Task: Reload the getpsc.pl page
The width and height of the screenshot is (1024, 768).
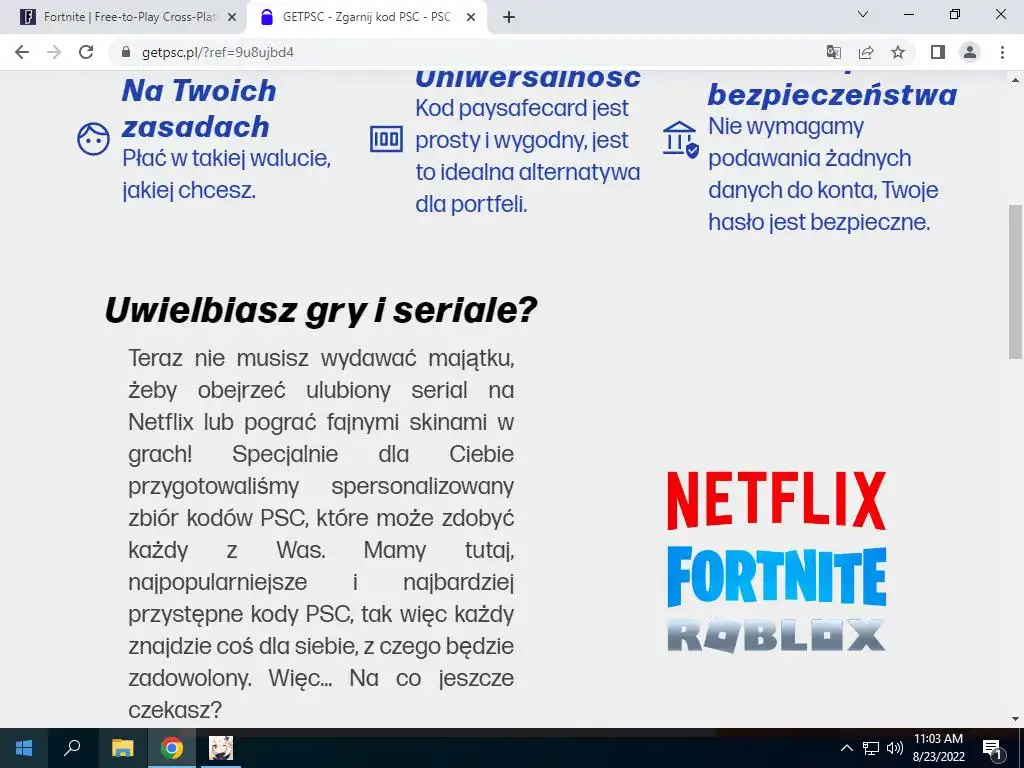Action: pyautogui.click(x=86, y=52)
